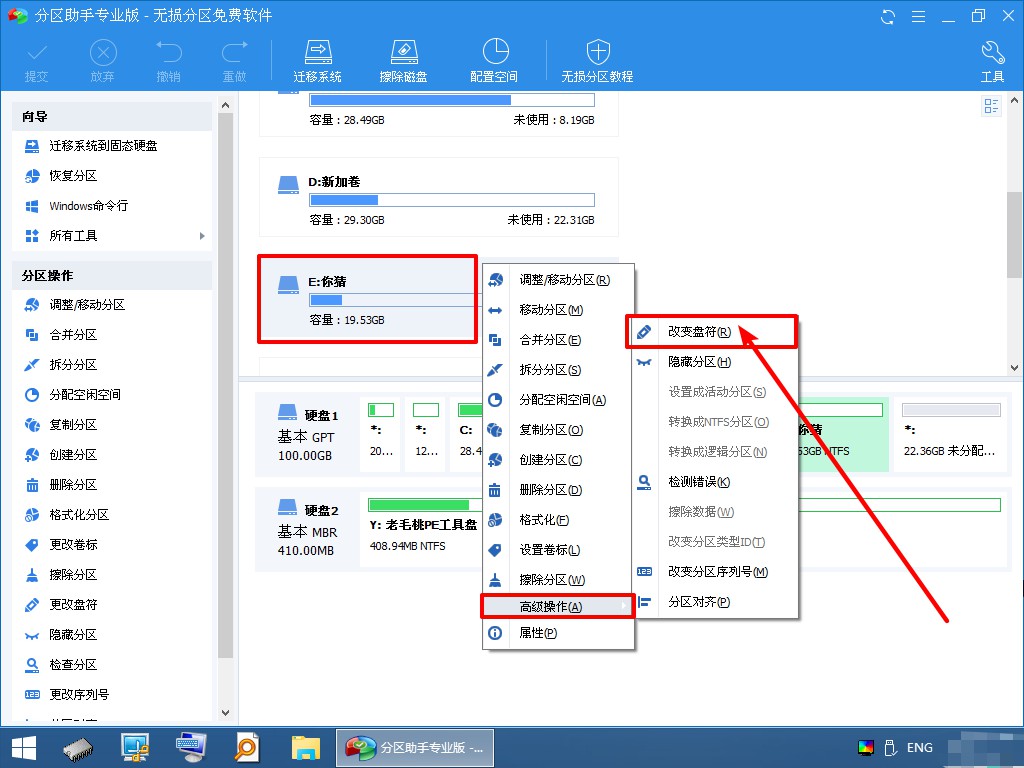Image resolution: width=1024 pixels, height=768 pixels.
Task: Open the magnifier search taskbar icon
Action: [x=247, y=748]
